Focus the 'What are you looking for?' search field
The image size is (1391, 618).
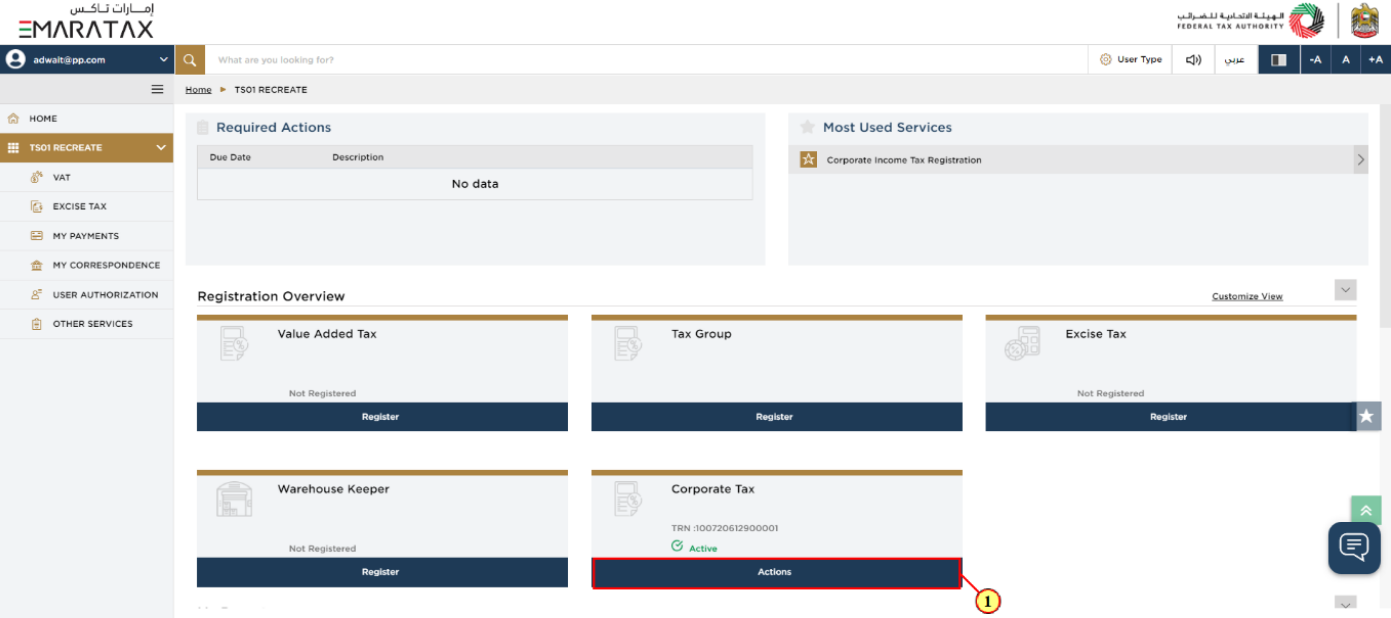(646, 59)
